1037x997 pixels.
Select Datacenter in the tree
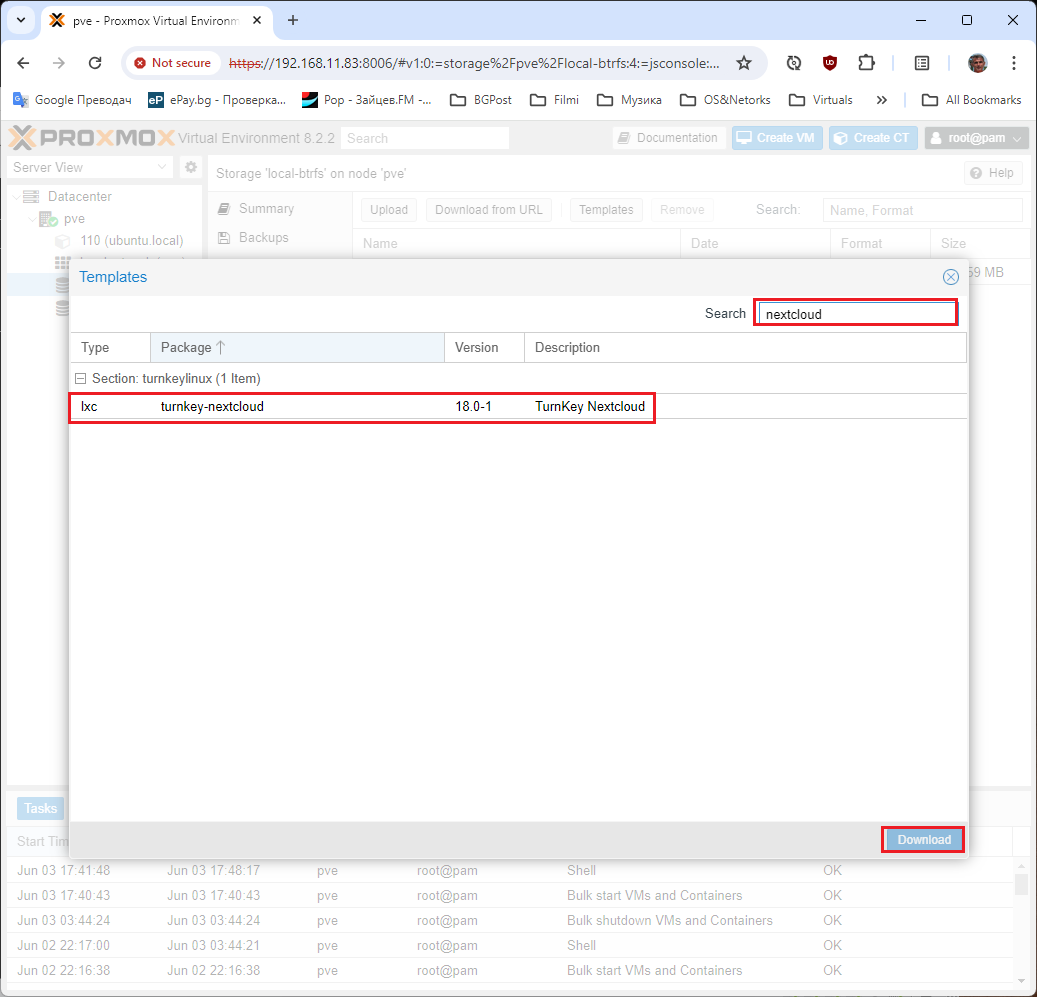(79, 196)
